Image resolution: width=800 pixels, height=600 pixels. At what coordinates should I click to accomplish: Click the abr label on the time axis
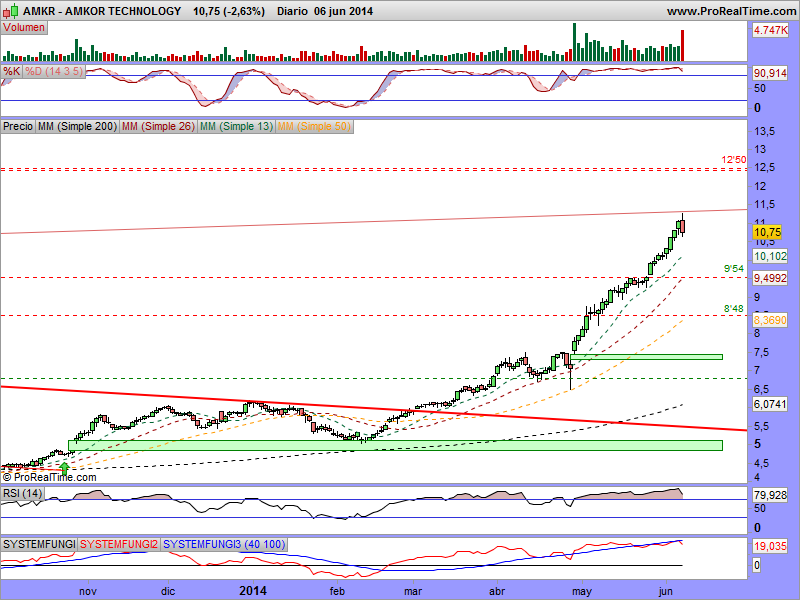497,591
